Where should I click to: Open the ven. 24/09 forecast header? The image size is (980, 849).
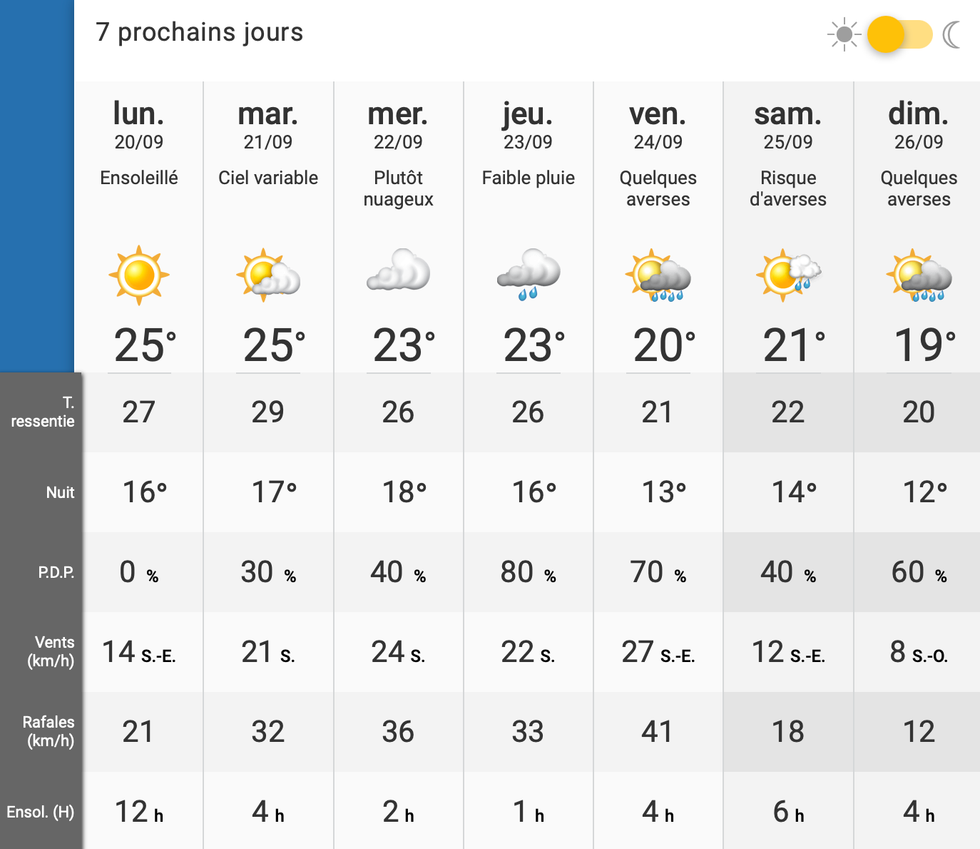[658, 125]
